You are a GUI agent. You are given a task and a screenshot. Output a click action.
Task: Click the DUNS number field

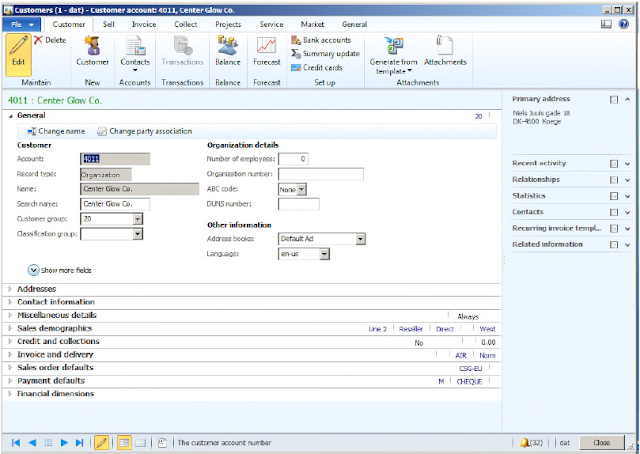[x=299, y=204]
